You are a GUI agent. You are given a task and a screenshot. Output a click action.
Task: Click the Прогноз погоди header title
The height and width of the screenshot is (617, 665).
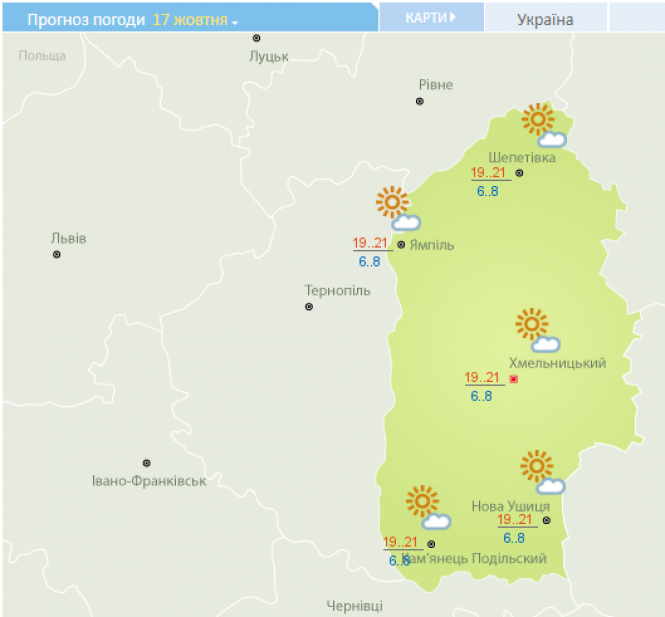click(85, 20)
